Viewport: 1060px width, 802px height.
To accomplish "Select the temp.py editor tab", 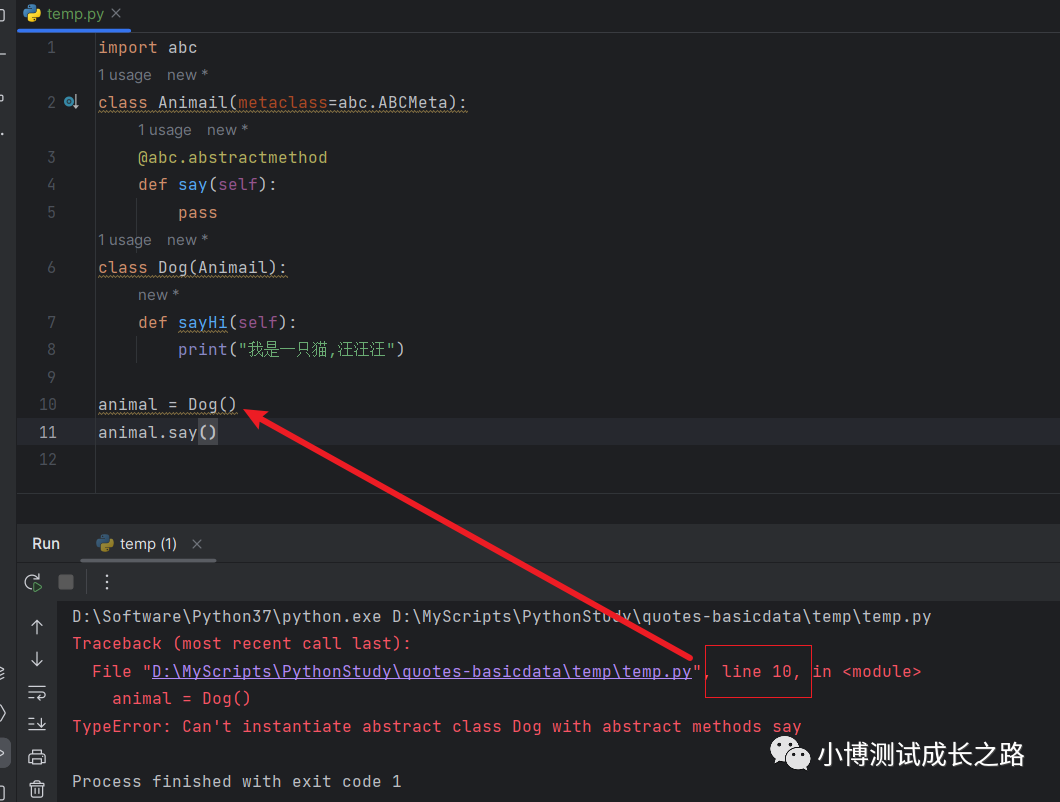I will pos(73,14).
